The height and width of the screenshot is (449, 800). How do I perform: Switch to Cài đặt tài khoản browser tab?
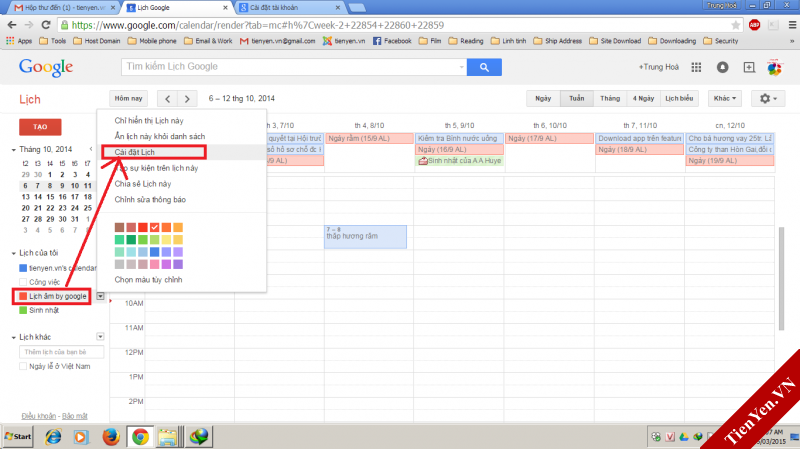289,8
